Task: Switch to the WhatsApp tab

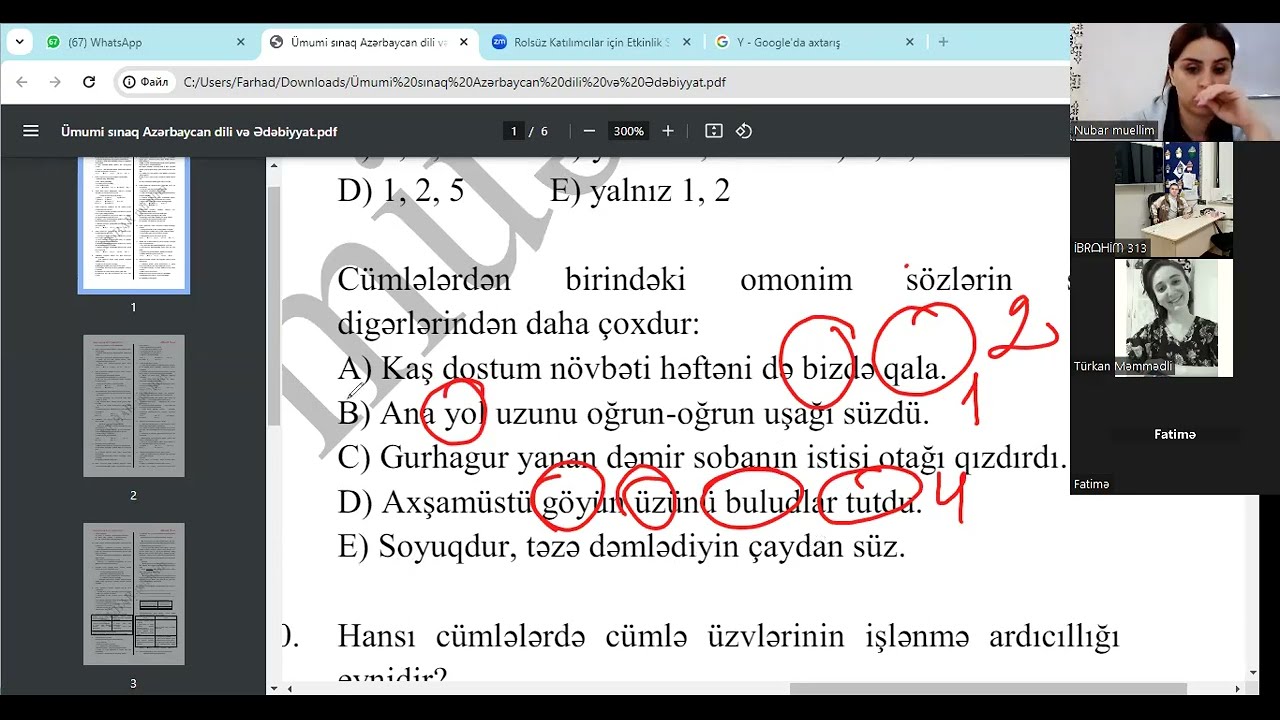Action: (x=146, y=42)
